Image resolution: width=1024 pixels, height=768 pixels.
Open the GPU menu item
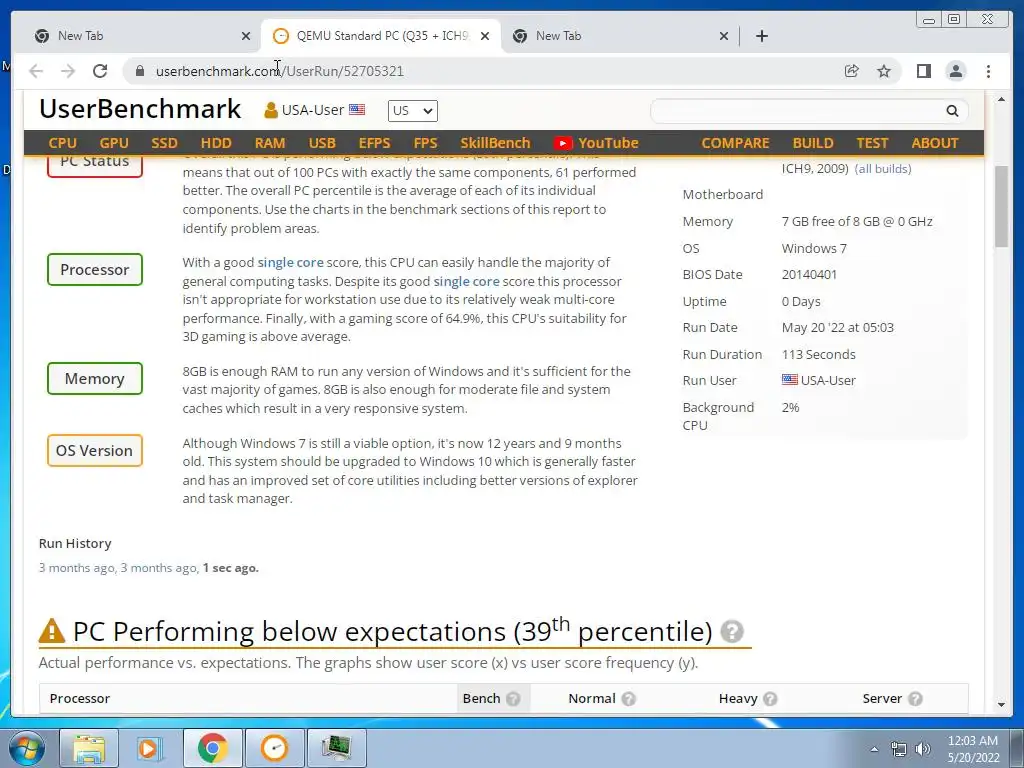[x=114, y=143]
